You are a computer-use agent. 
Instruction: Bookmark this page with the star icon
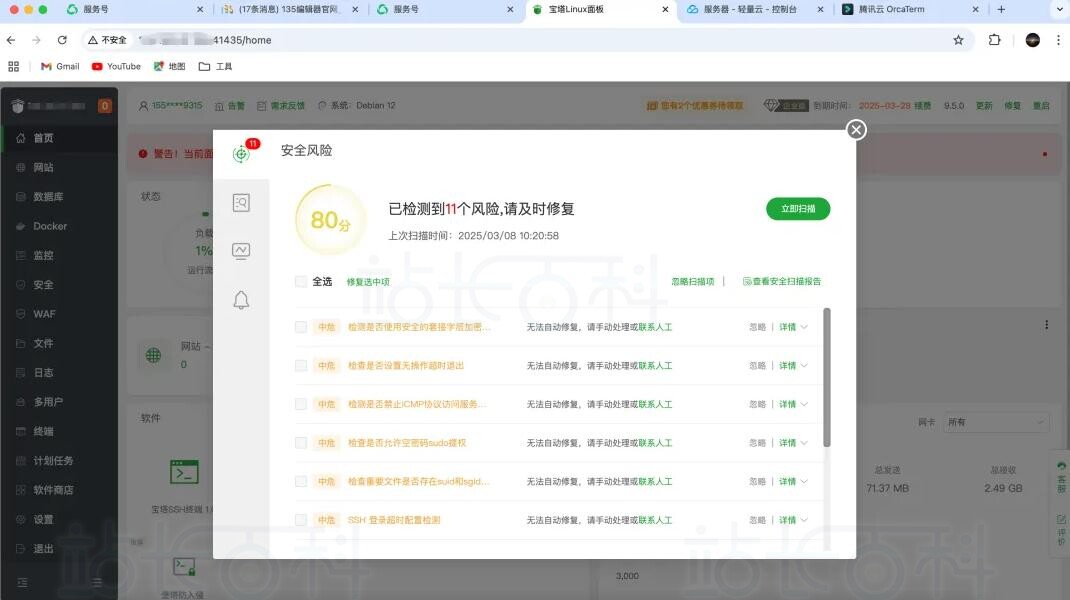pyautogui.click(x=958, y=40)
